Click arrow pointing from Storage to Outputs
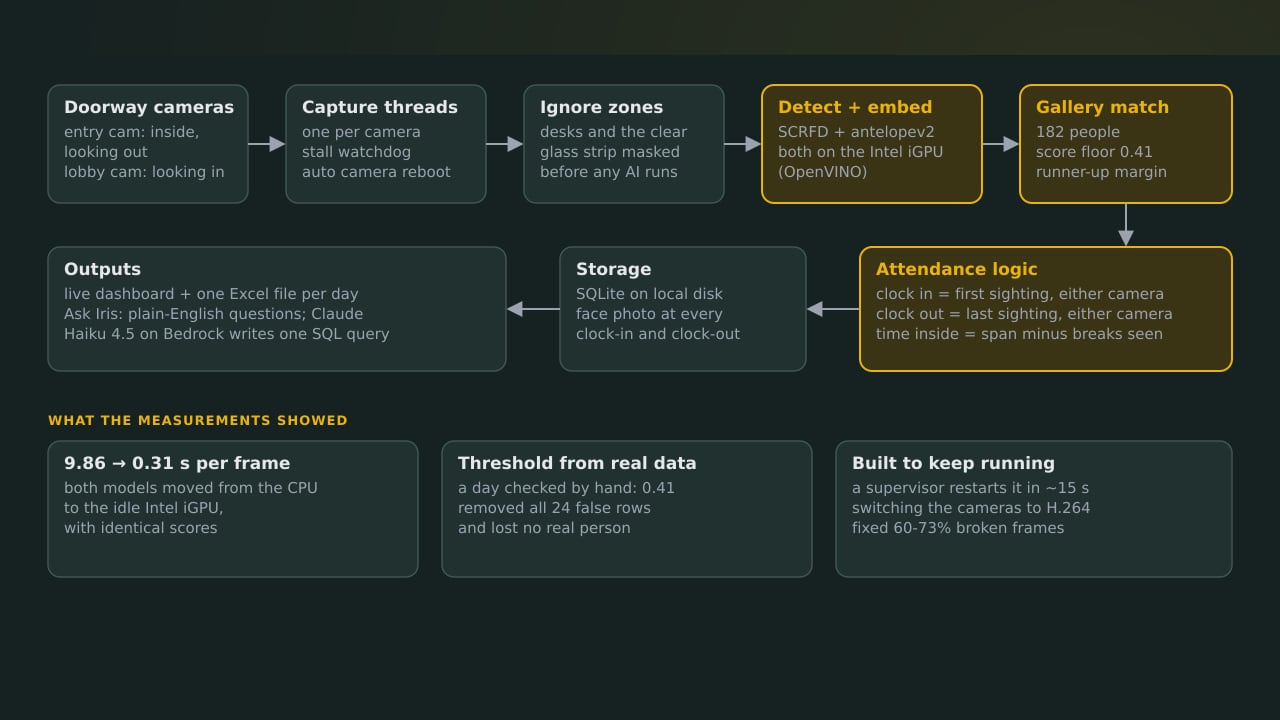1280x720 pixels. (x=533, y=309)
